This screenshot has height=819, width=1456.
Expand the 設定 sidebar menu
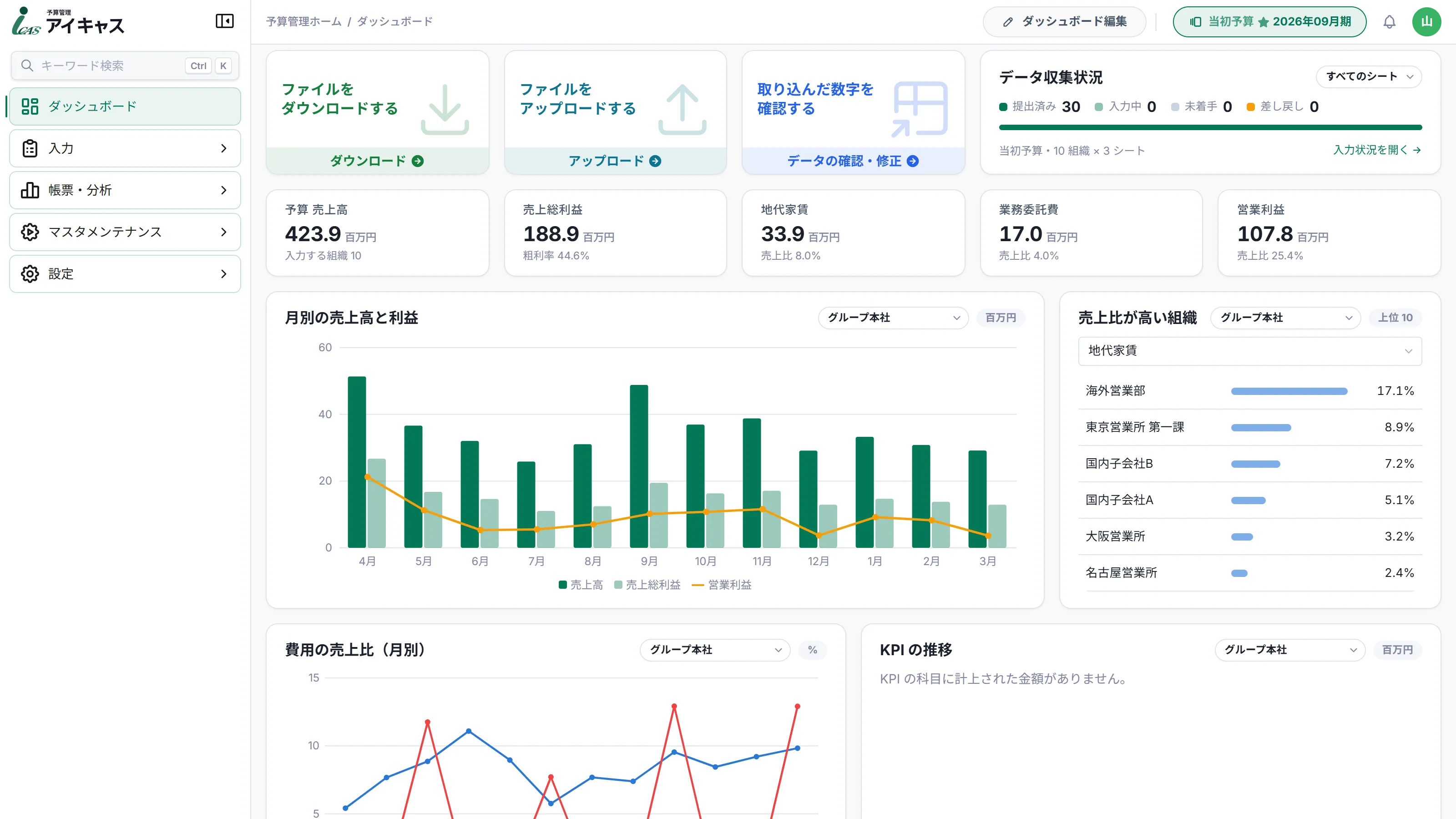(x=125, y=273)
